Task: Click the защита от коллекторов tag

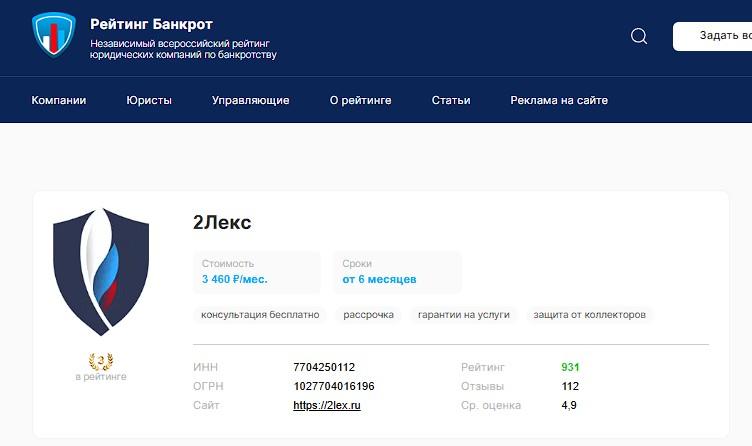Action: [x=590, y=314]
